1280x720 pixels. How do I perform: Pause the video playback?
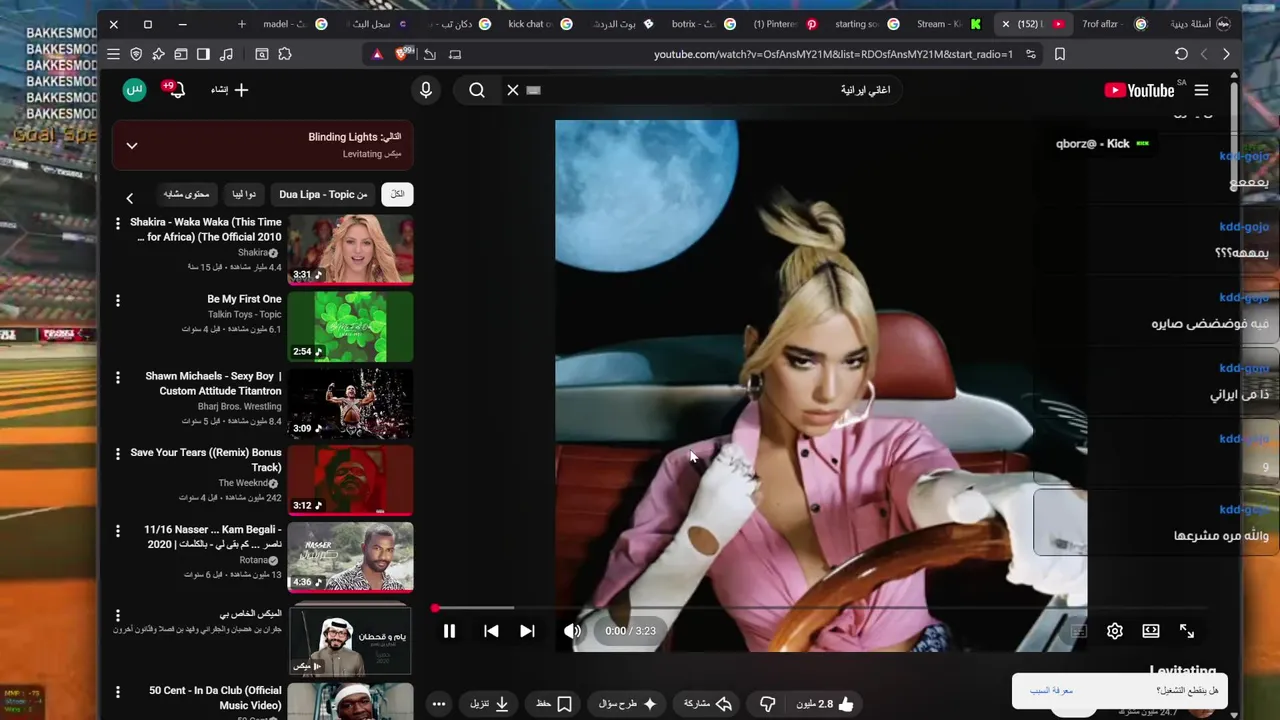point(449,631)
